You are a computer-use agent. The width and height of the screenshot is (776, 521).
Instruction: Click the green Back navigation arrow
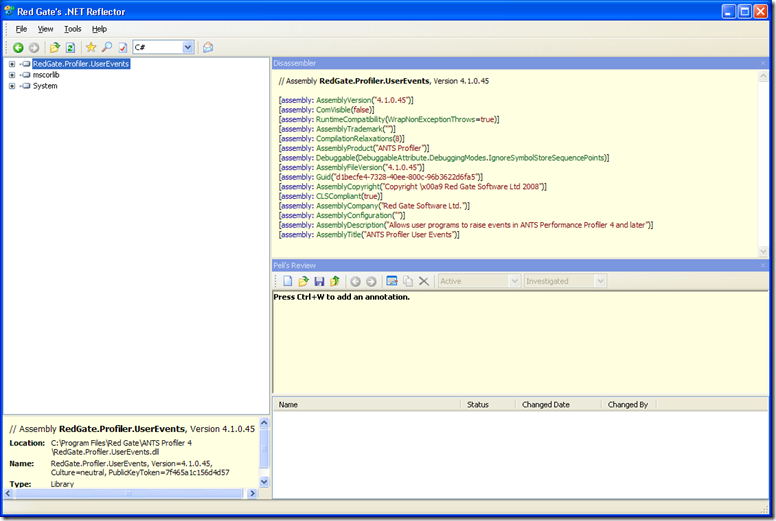coord(18,47)
